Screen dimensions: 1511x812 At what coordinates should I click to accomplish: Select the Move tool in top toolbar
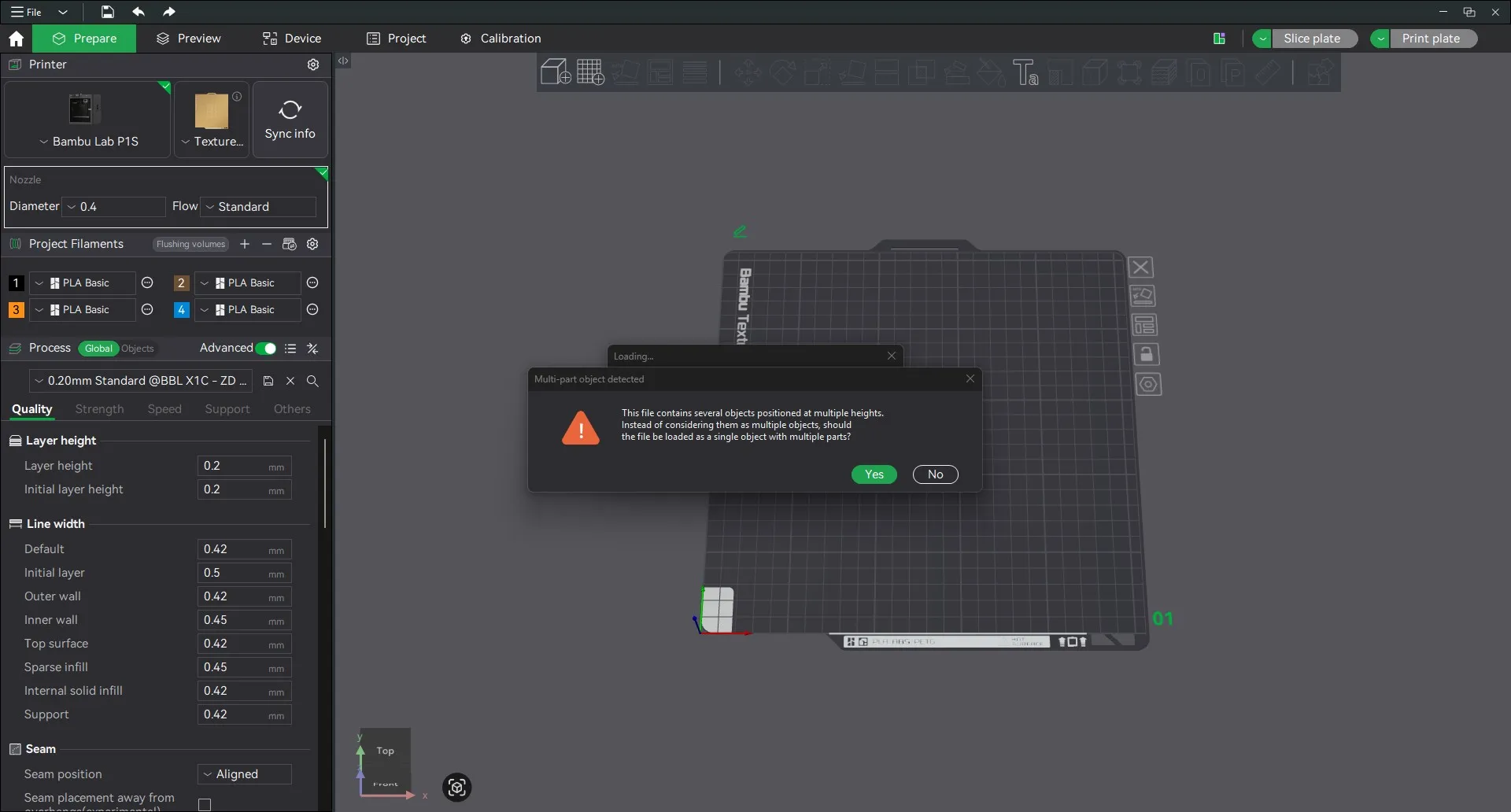748,72
